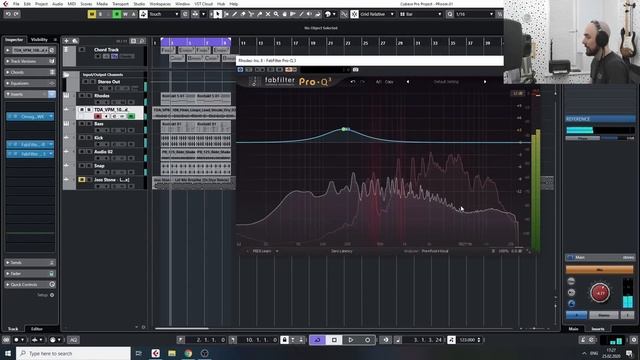Switch to the Inserts tab in the right zone

tap(598, 329)
